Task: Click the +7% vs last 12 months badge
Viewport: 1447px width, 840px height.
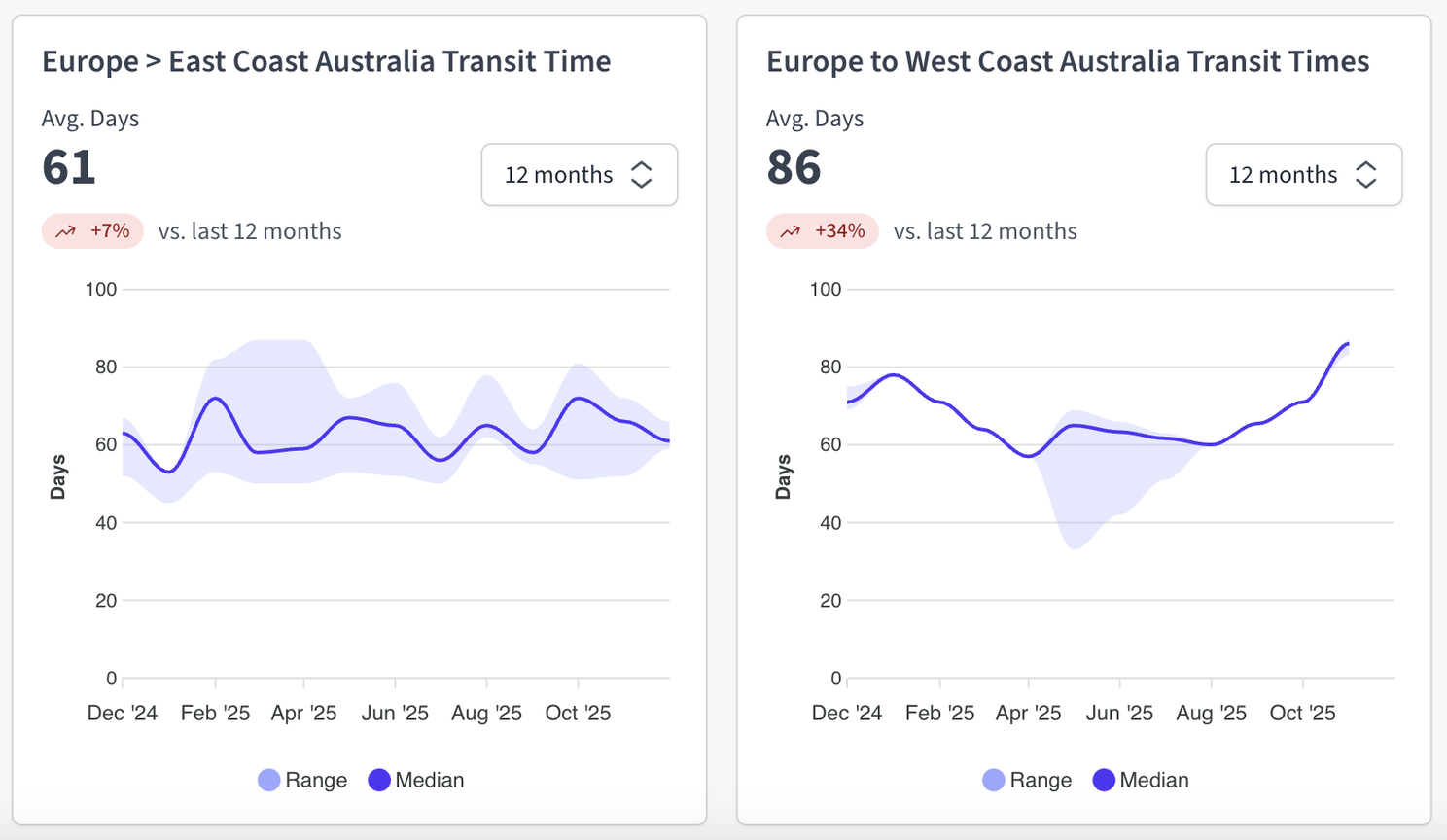Action: [92, 230]
